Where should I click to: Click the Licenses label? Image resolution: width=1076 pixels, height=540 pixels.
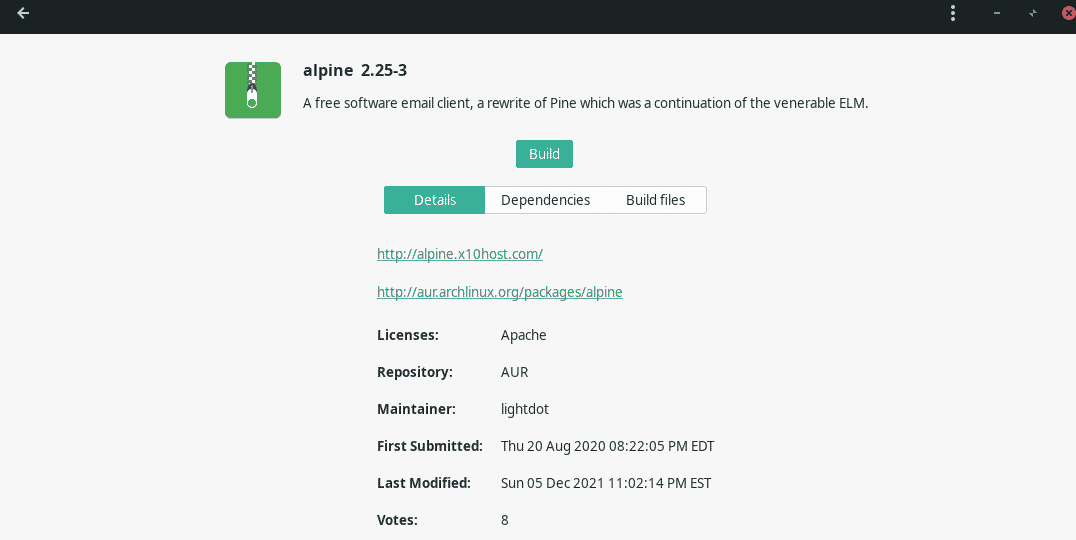point(408,335)
